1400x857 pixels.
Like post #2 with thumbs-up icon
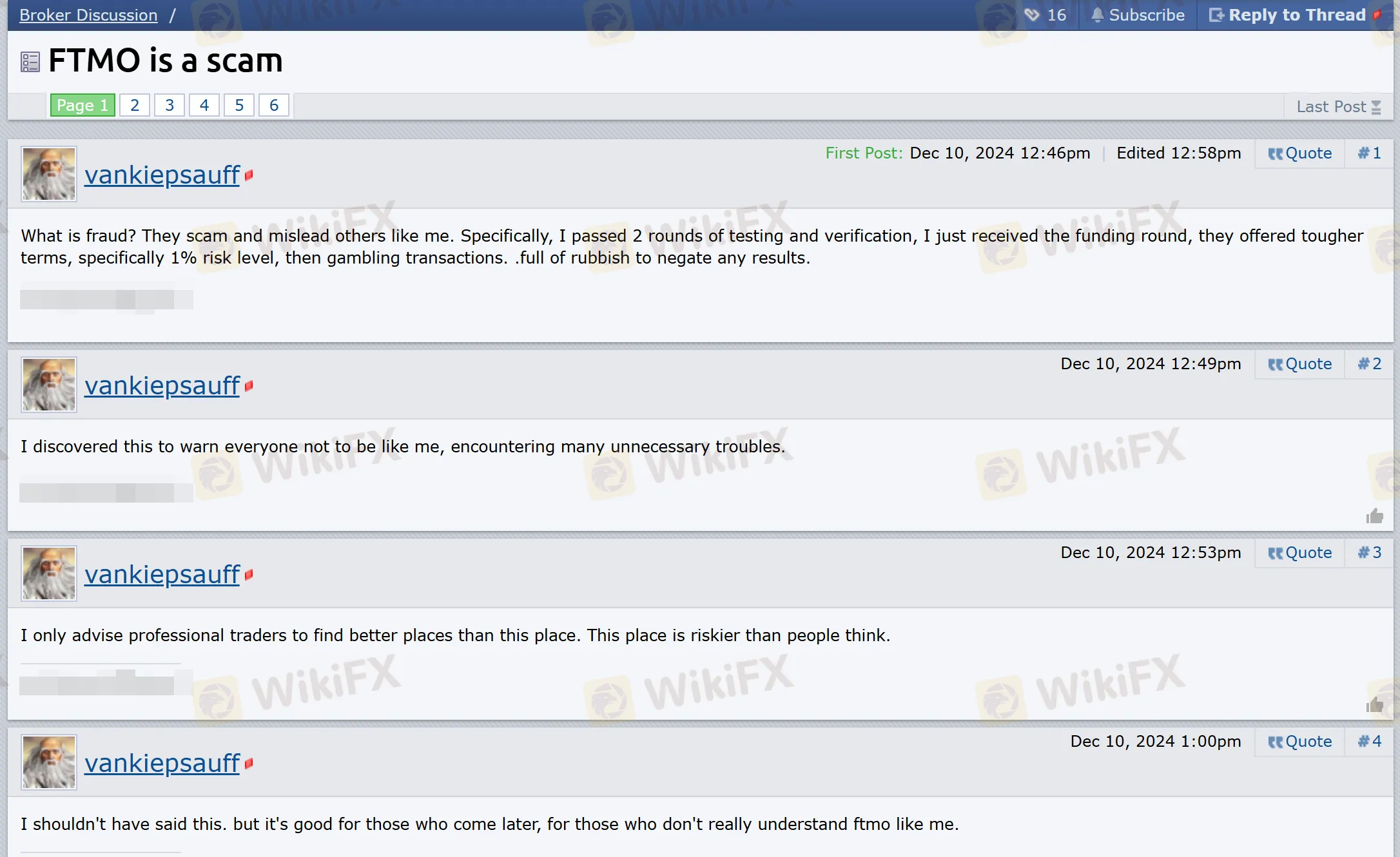[x=1374, y=516]
